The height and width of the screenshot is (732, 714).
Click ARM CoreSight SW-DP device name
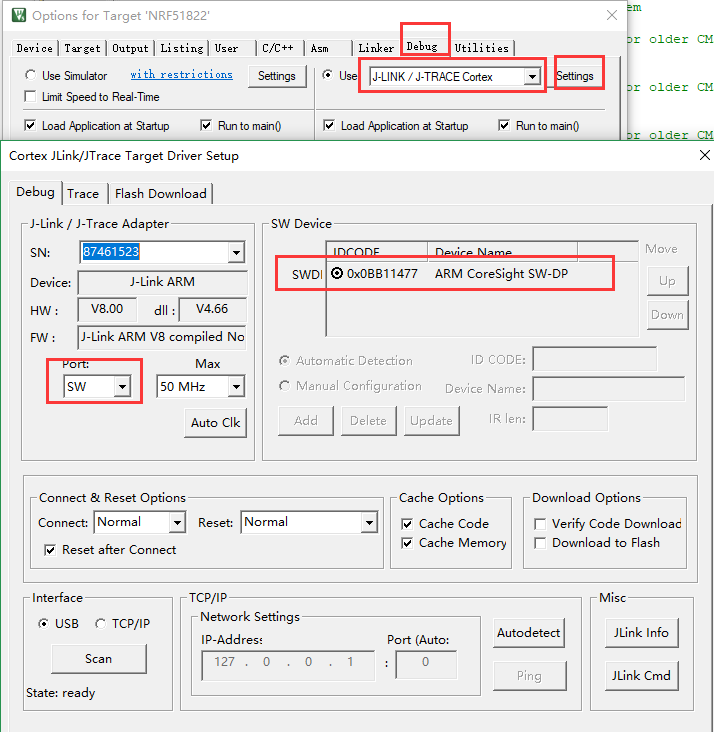pyautogui.click(x=502, y=274)
